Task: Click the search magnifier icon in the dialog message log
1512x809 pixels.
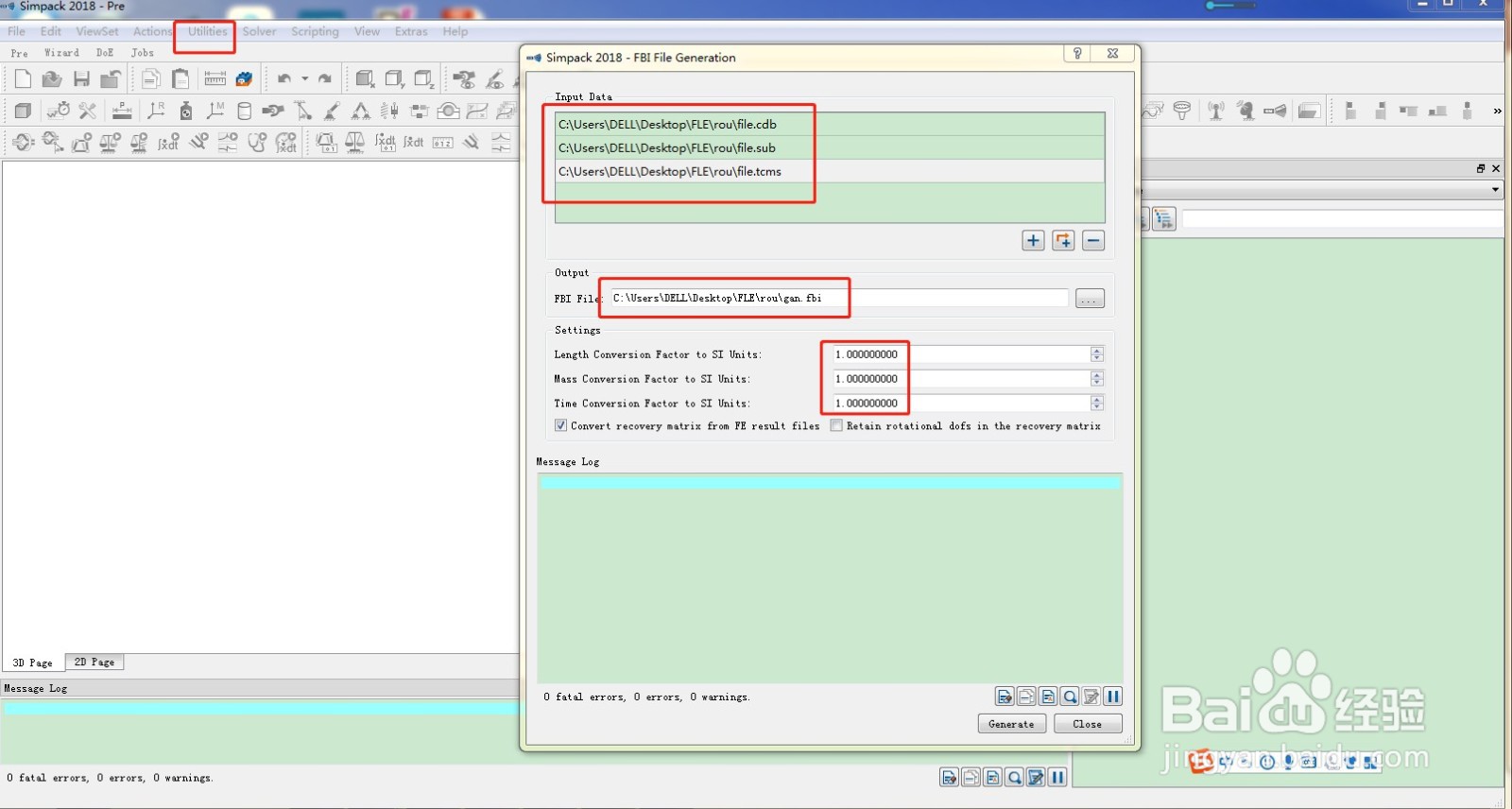Action: click(1070, 697)
